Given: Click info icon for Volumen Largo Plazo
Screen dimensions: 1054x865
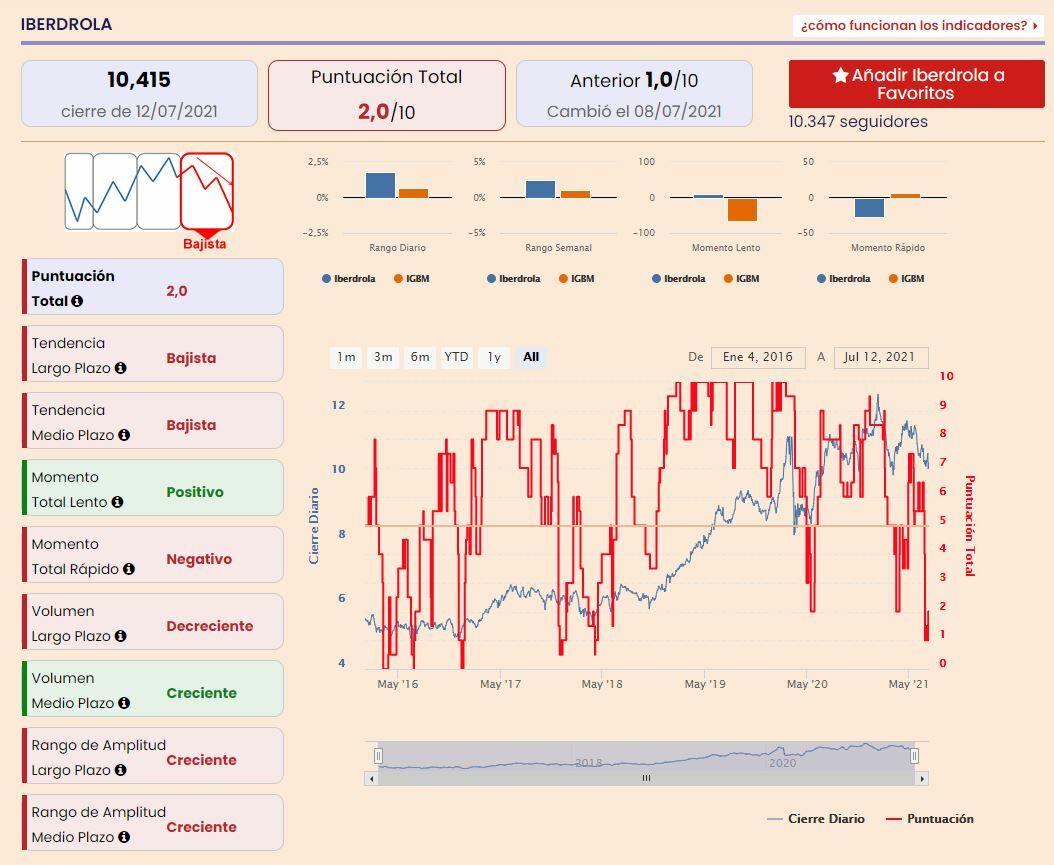Looking at the screenshot, I should click(x=120, y=636).
